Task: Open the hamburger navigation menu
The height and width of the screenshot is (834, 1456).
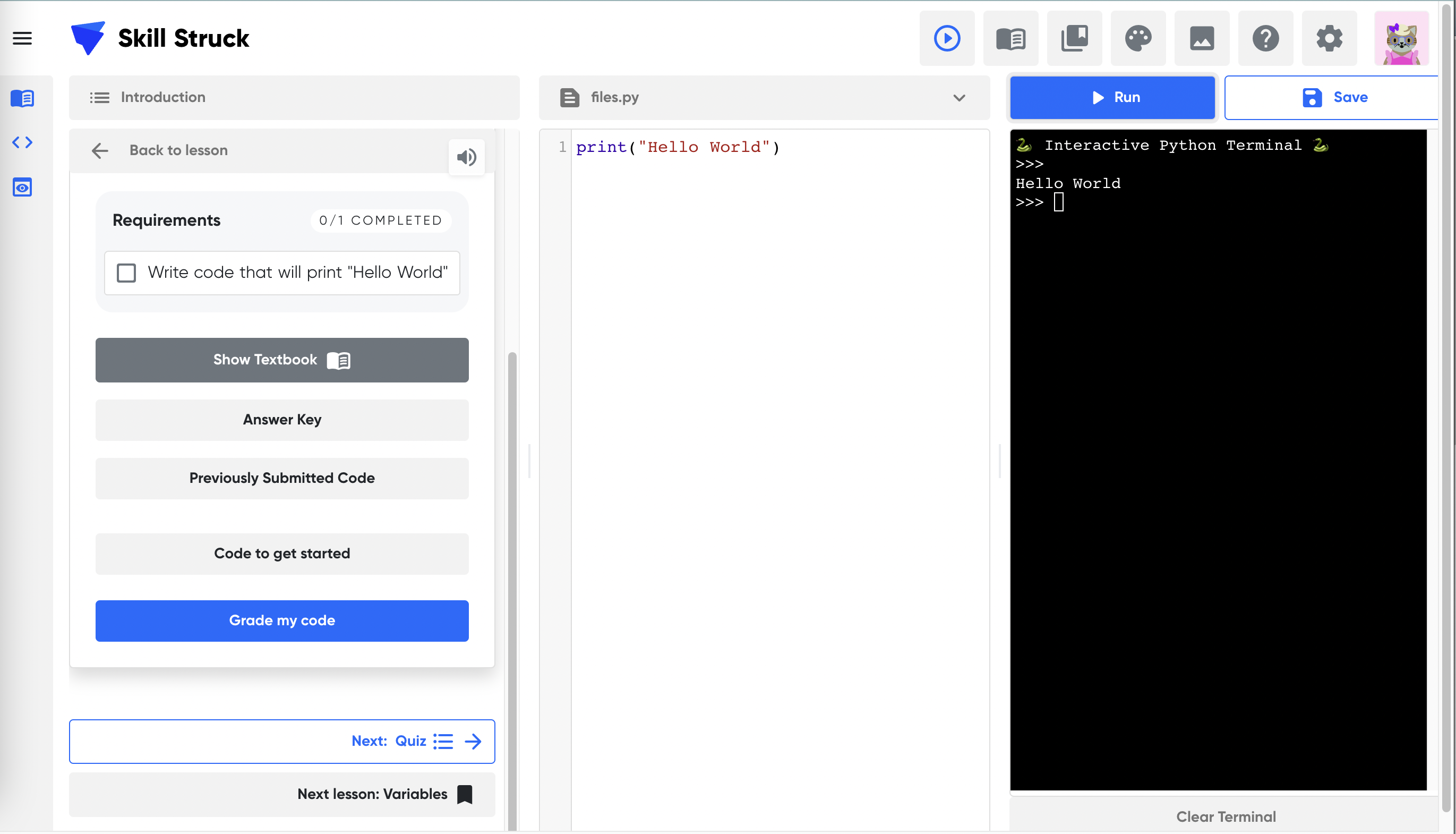Action: tap(22, 38)
